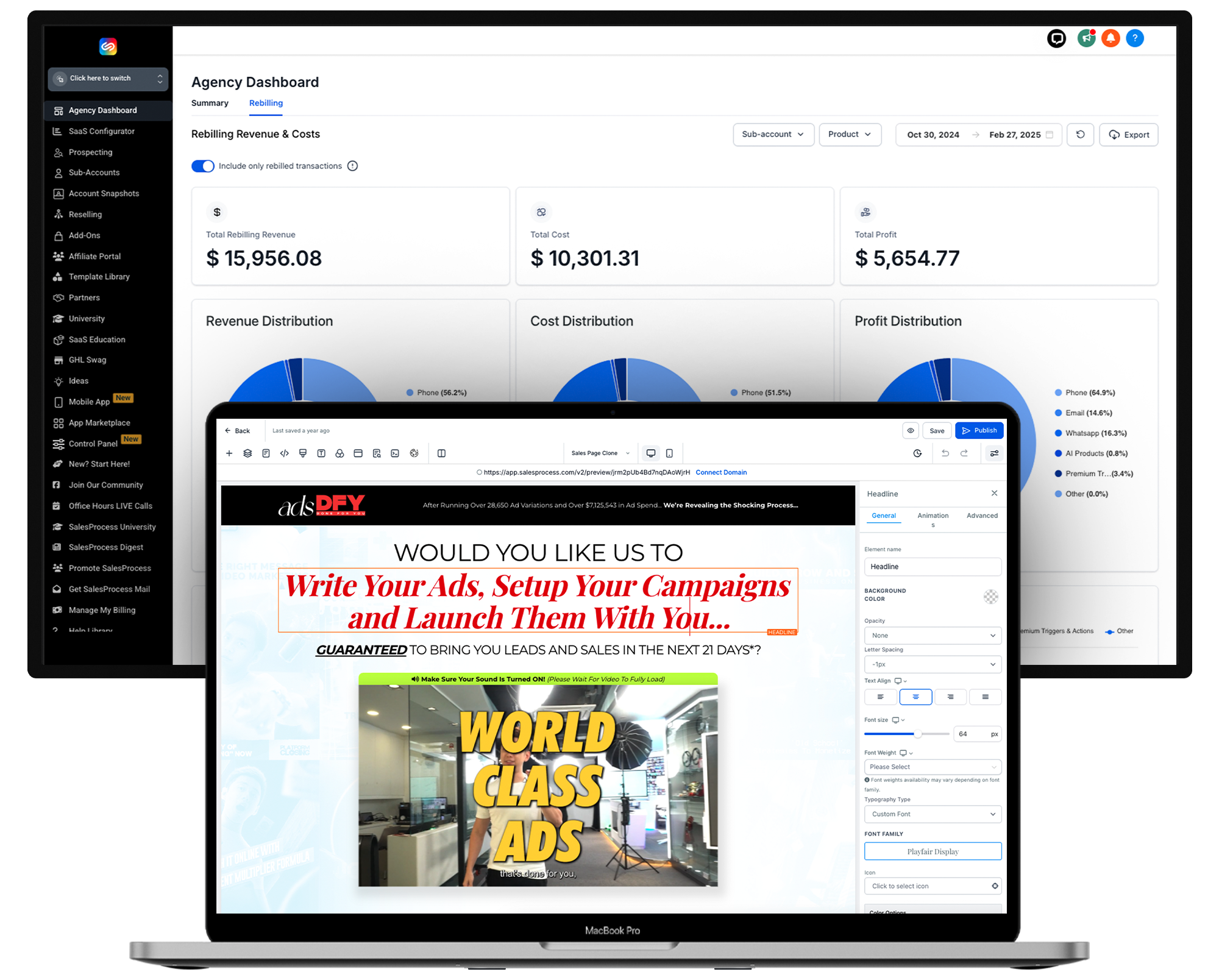Open the Animations tab in Headline panel
The width and height of the screenshot is (1219, 980).
933,519
